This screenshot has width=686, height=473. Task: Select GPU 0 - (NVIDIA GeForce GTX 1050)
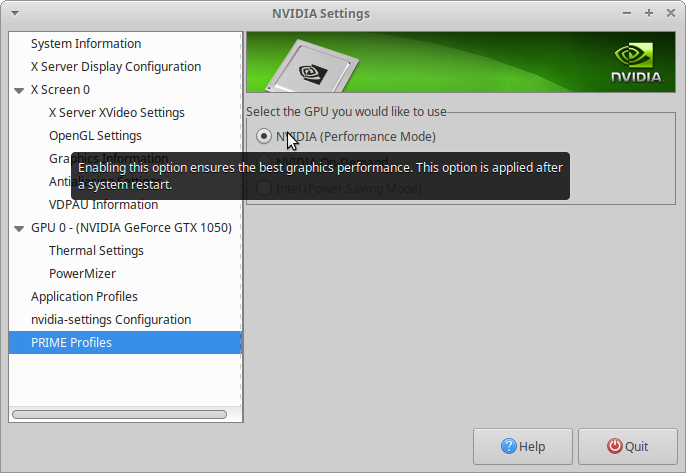pos(131,228)
